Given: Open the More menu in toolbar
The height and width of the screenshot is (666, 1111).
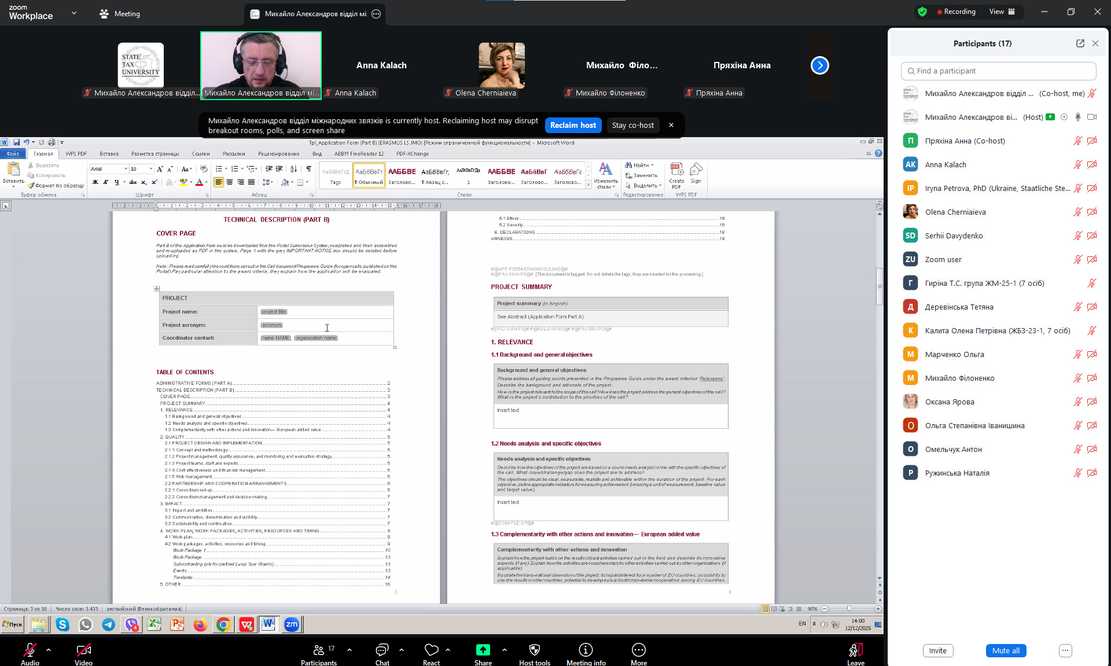Looking at the screenshot, I should coord(638,650).
